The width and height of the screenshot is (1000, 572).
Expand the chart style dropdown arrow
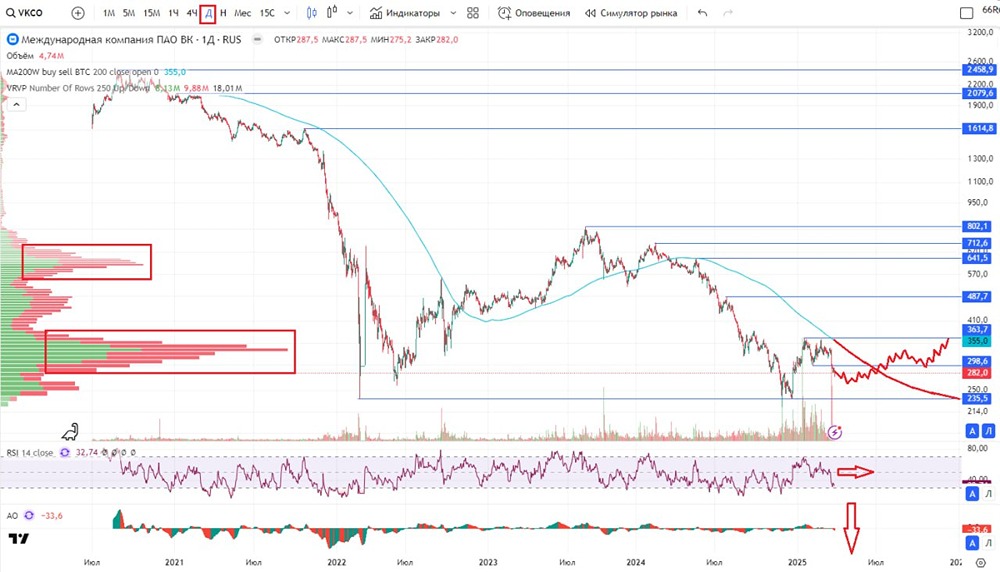(349, 13)
